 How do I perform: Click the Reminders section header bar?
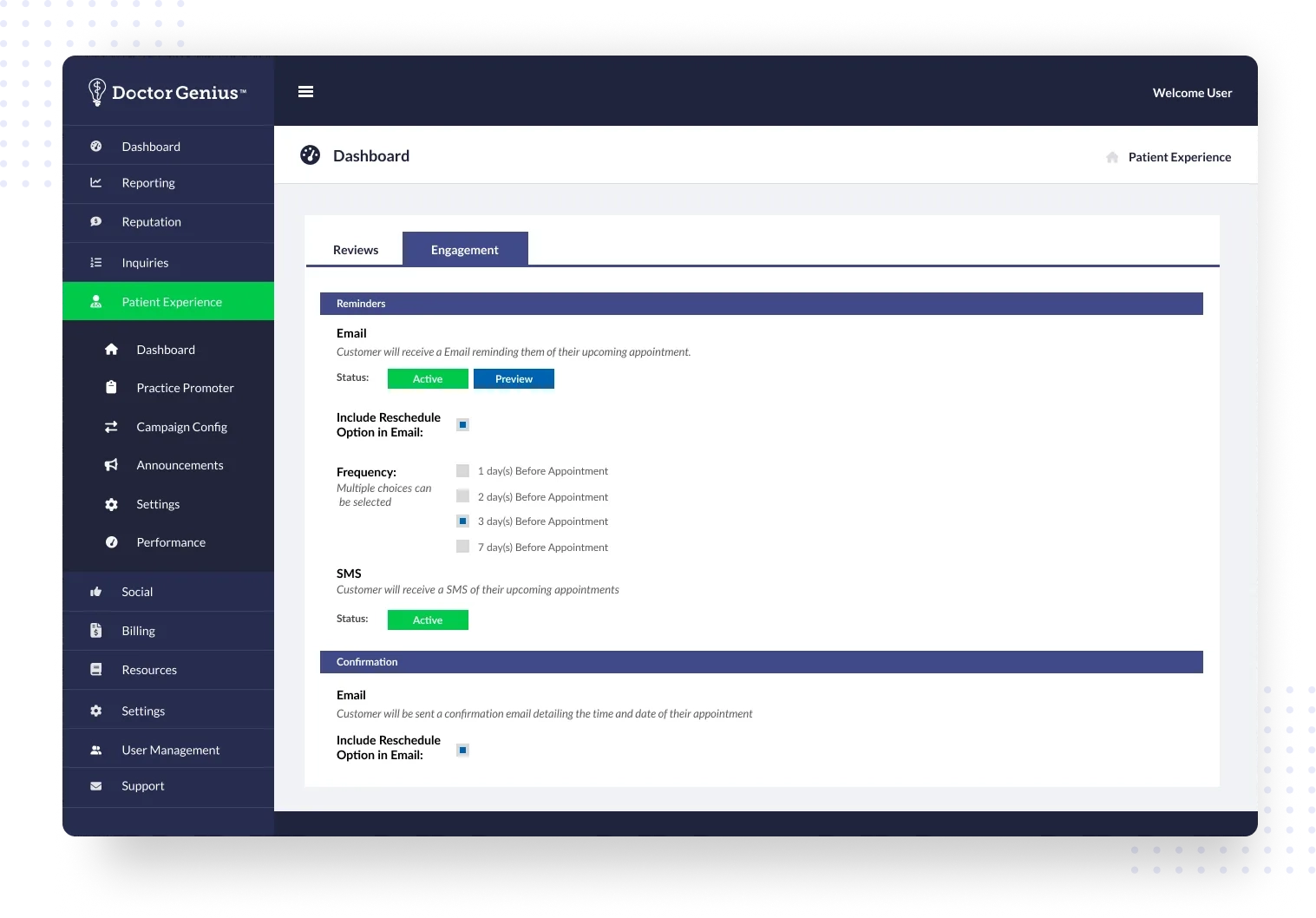761,304
